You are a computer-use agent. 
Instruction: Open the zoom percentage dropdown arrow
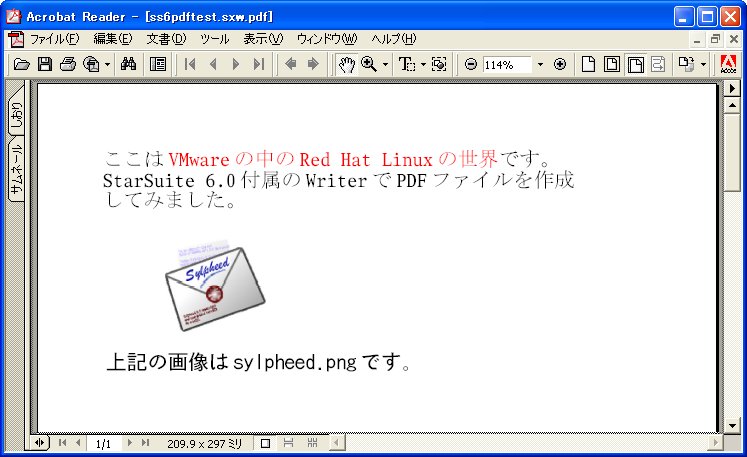point(540,64)
